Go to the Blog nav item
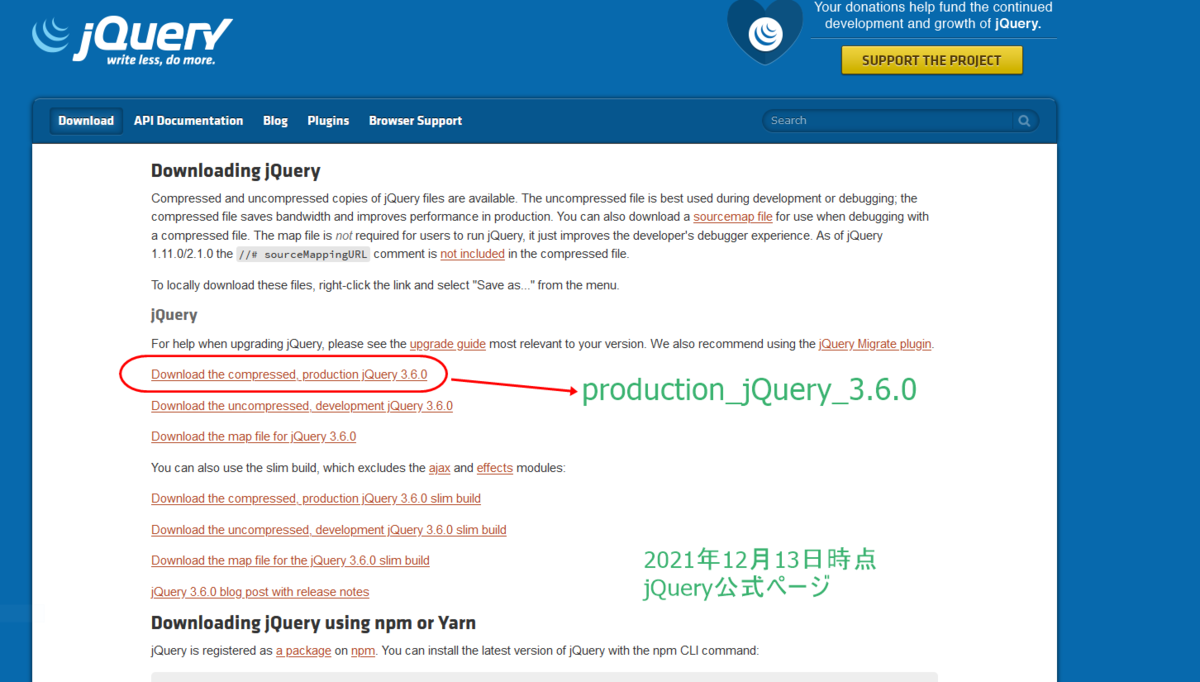This screenshot has width=1200, height=682. click(275, 121)
